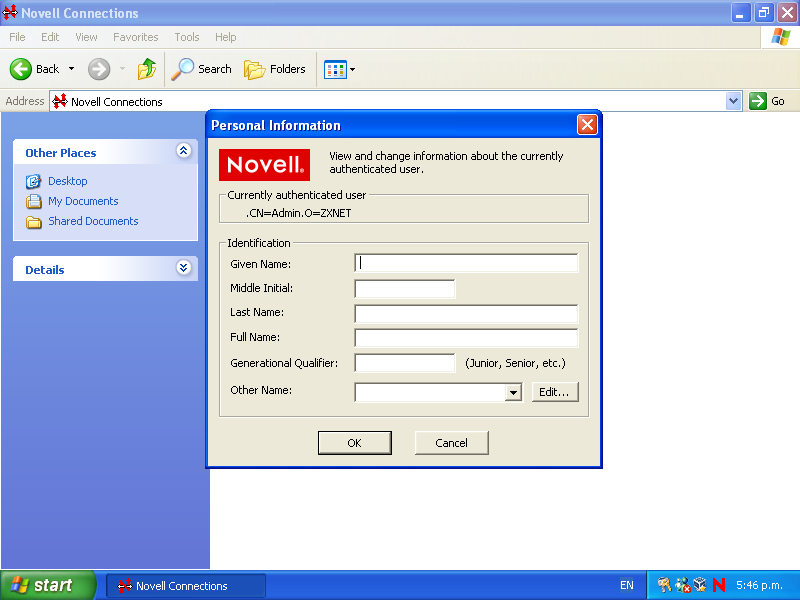Screen dimensions: 800x600
Task: Close the Personal Information dialog
Action: [x=587, y=124]
